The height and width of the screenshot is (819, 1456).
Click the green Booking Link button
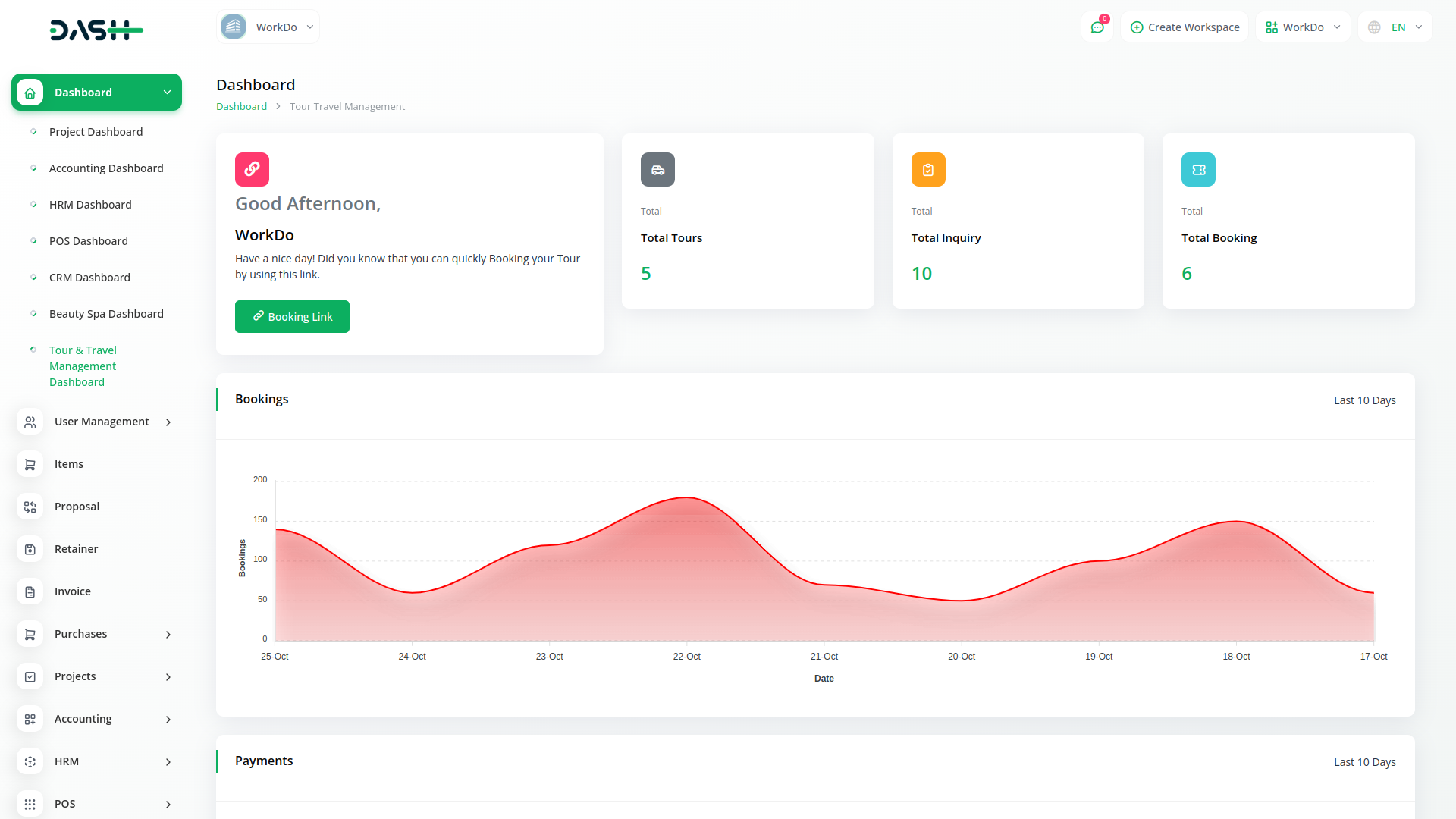point(292,316)
